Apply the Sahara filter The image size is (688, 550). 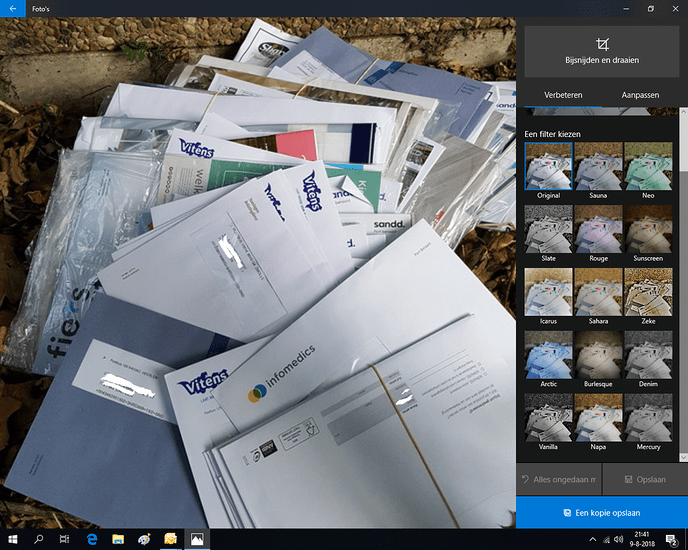(598, 292)
